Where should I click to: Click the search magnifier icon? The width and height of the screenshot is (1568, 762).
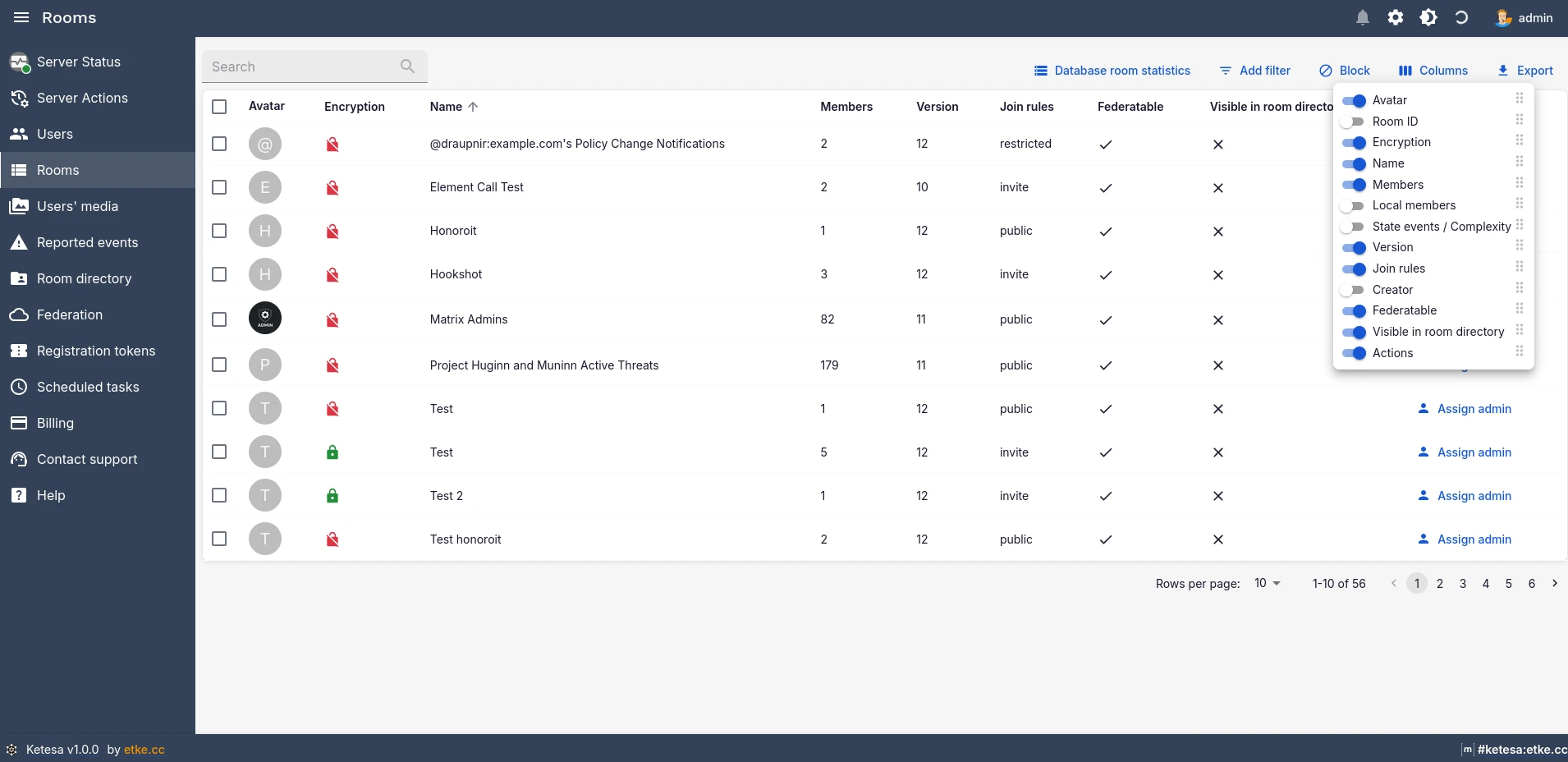click(x=407, y=67)
